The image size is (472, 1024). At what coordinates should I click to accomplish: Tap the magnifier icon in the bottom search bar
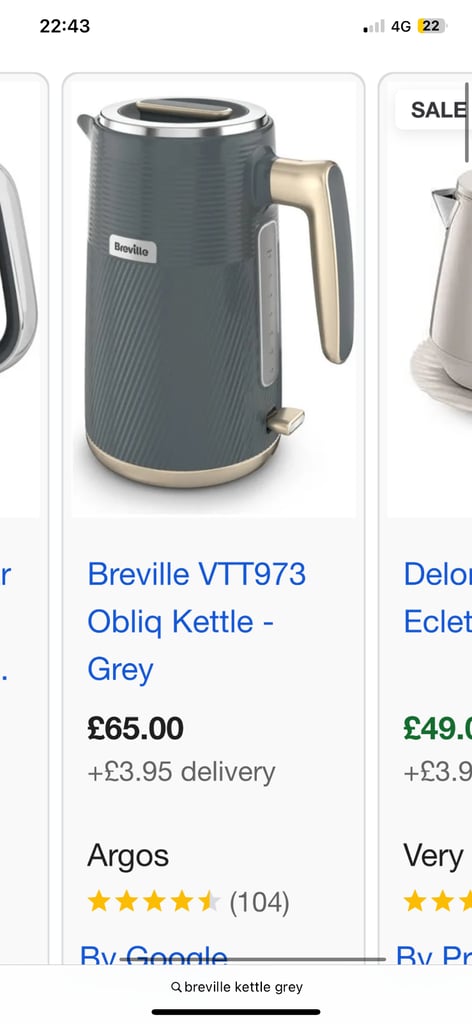click(176, 987)
